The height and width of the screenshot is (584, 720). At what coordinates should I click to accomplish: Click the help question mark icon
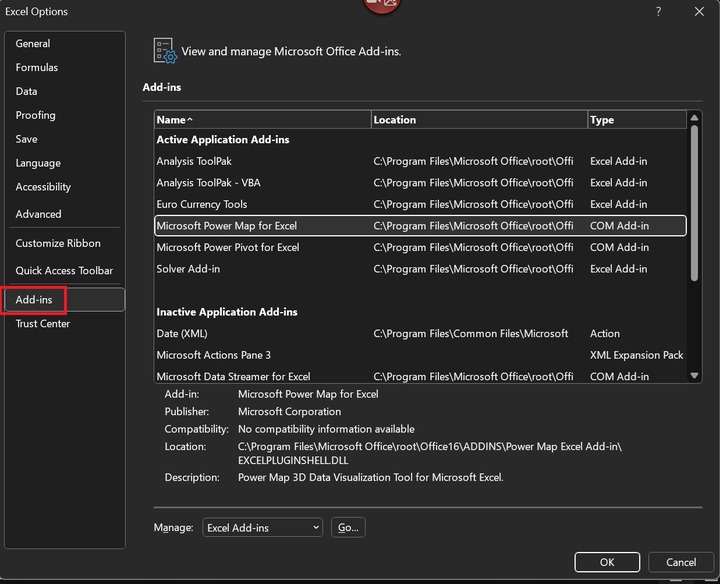click(658, 12)
